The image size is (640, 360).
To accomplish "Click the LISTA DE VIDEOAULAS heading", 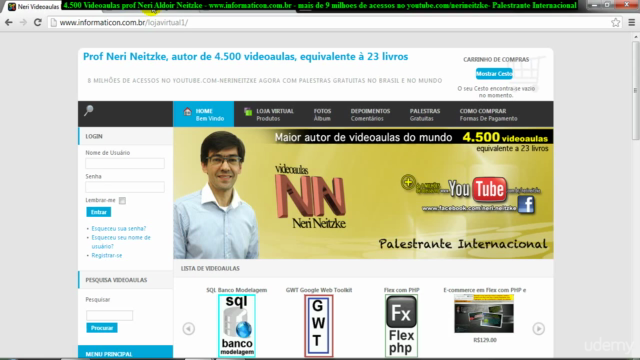I will click(x=210, y=269).
